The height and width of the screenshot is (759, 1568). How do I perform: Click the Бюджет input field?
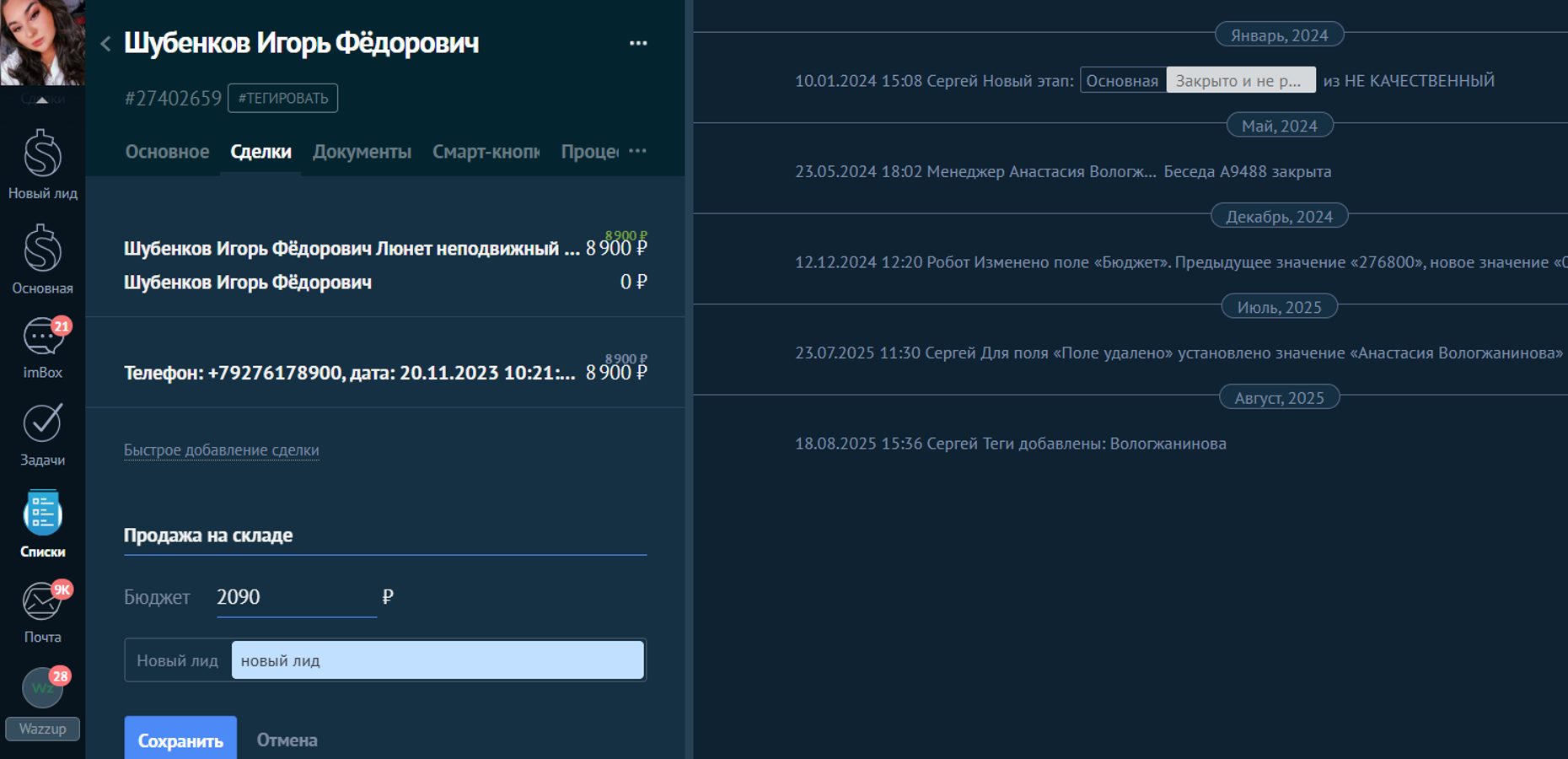(x=295, y=597)
